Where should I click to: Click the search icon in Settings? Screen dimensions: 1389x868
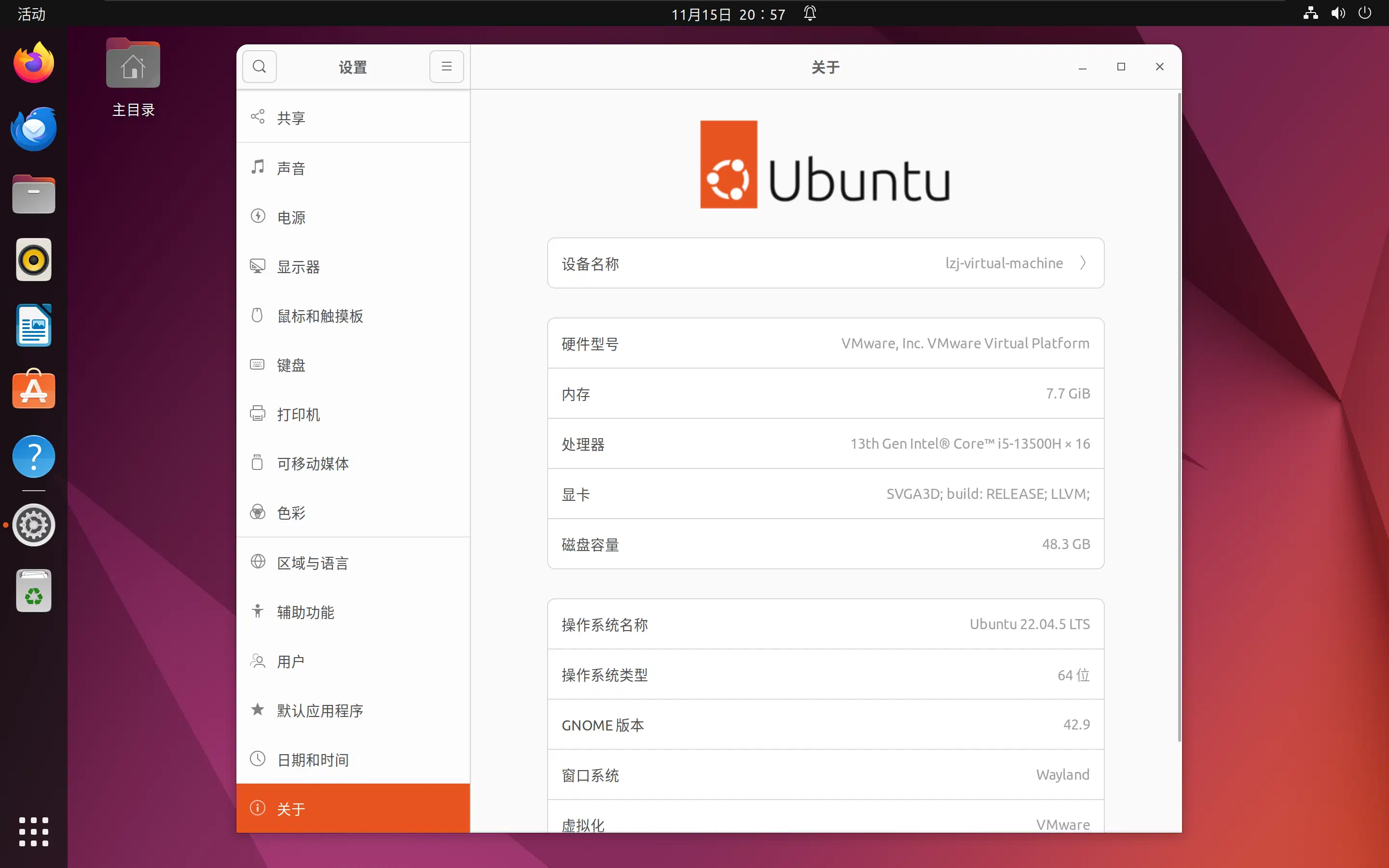(x=259, y=66)
